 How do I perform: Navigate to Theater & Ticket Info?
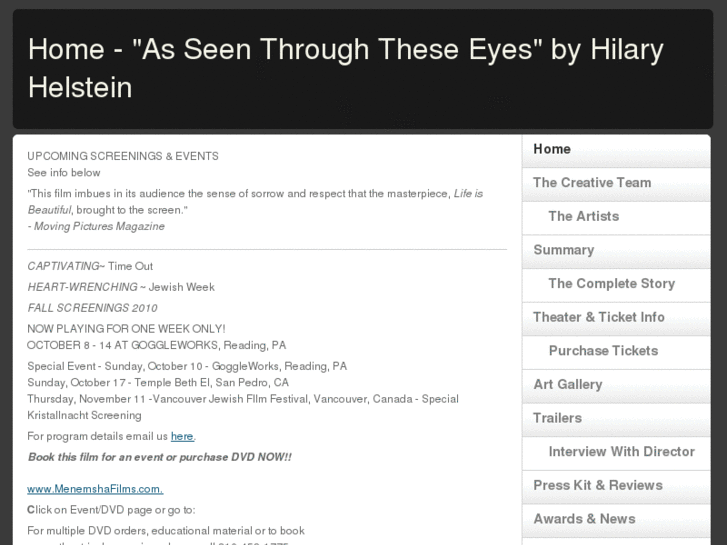[x=598, y=317]
